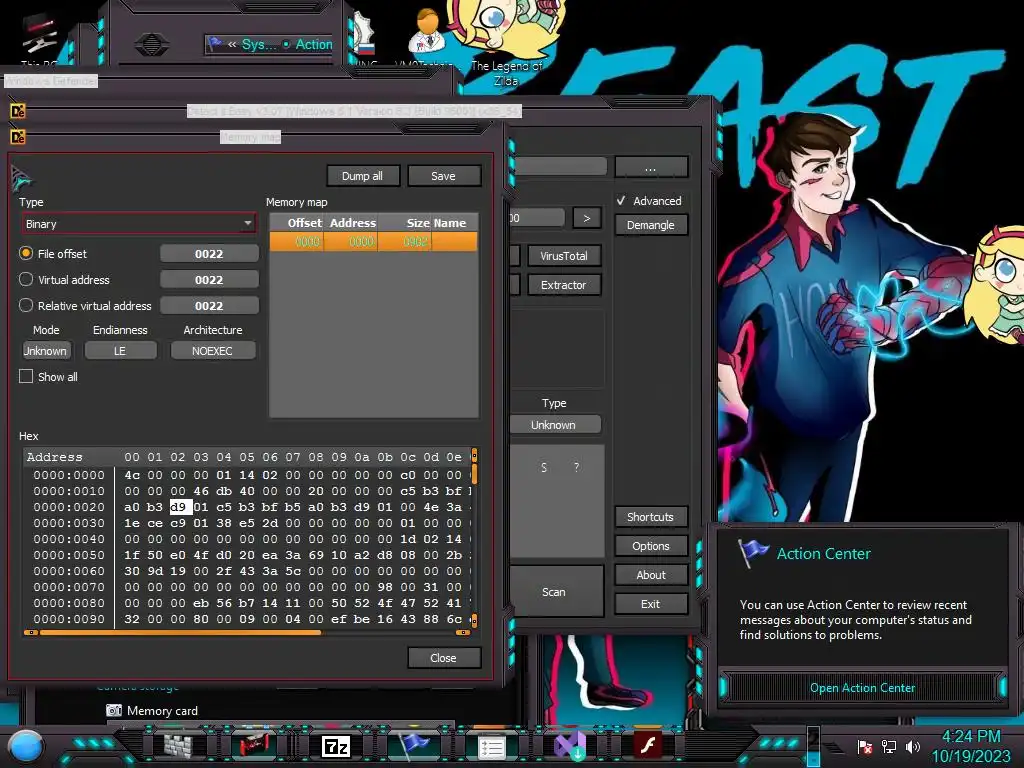This screenshot has height=768, width=1024.
Task: Click the LE endianness button
Action: click(x=120, y=351)
